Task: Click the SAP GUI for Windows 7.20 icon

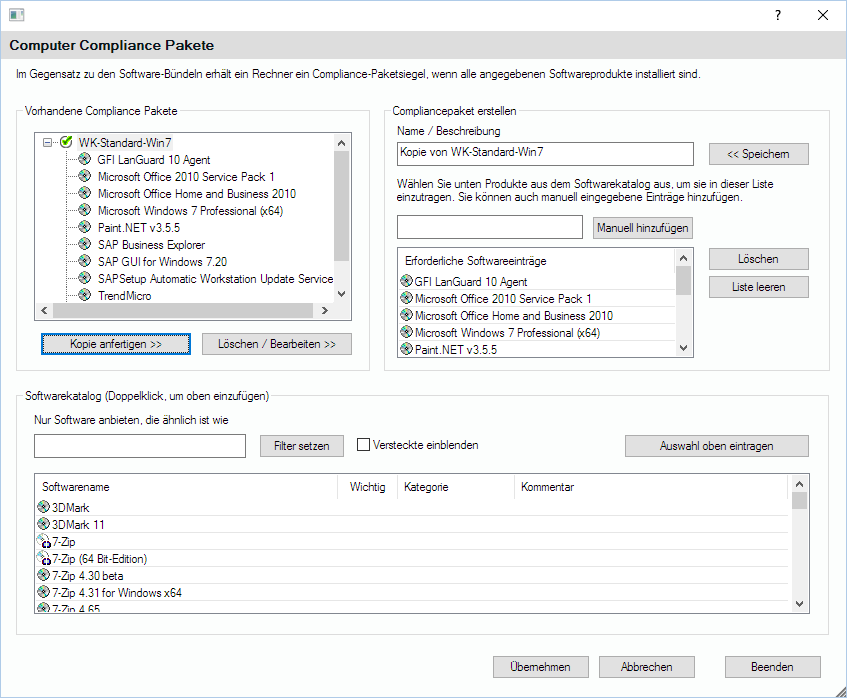Action: 85,261
